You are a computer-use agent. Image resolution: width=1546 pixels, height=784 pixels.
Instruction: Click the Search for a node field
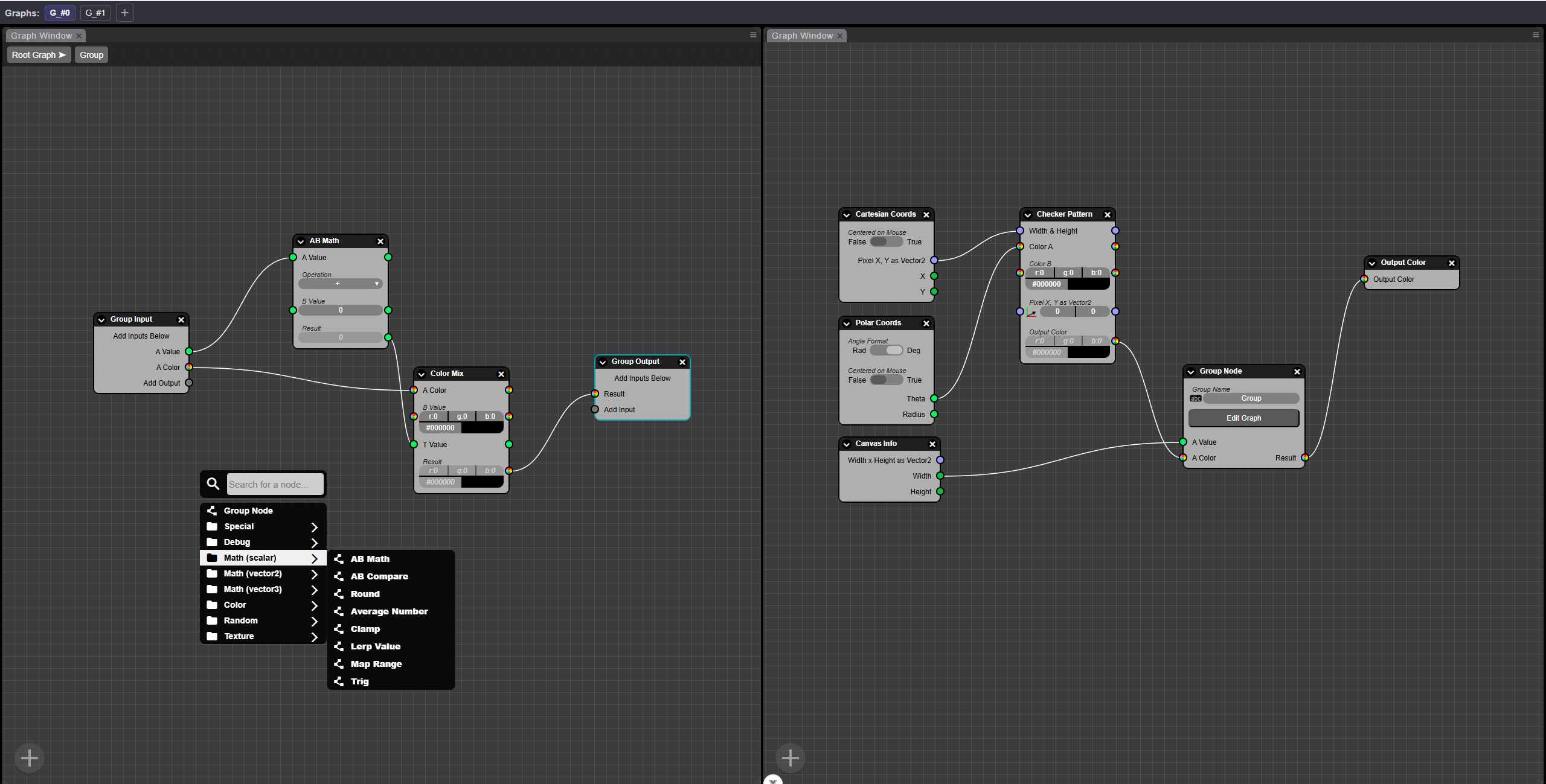[x=275, y=484]
